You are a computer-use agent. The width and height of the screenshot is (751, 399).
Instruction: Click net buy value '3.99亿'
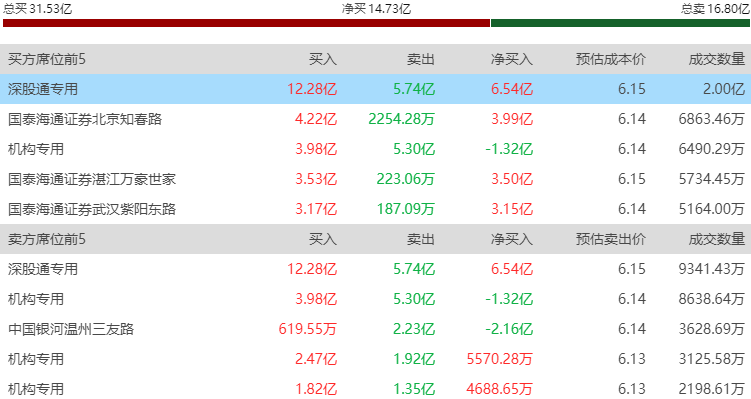[512, 119]
